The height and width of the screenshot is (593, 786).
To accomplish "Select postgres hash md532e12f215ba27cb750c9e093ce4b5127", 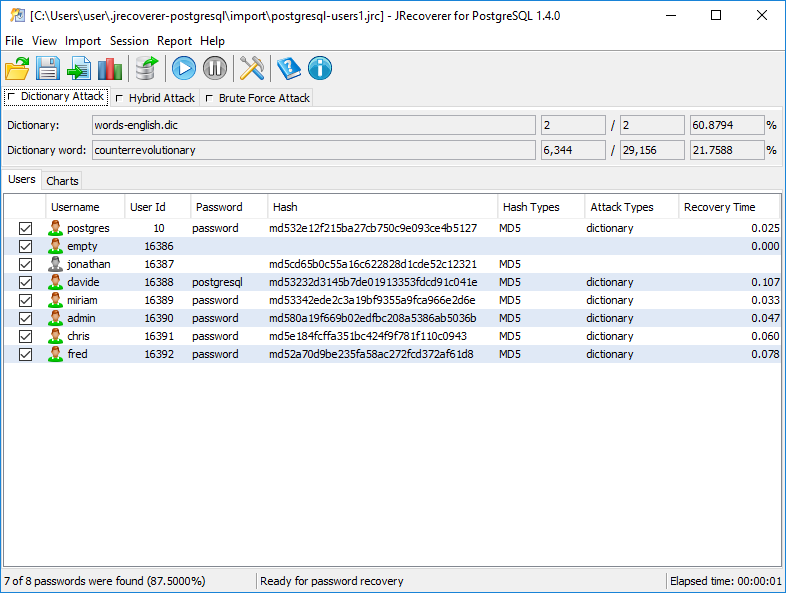I will click(373, 229).
